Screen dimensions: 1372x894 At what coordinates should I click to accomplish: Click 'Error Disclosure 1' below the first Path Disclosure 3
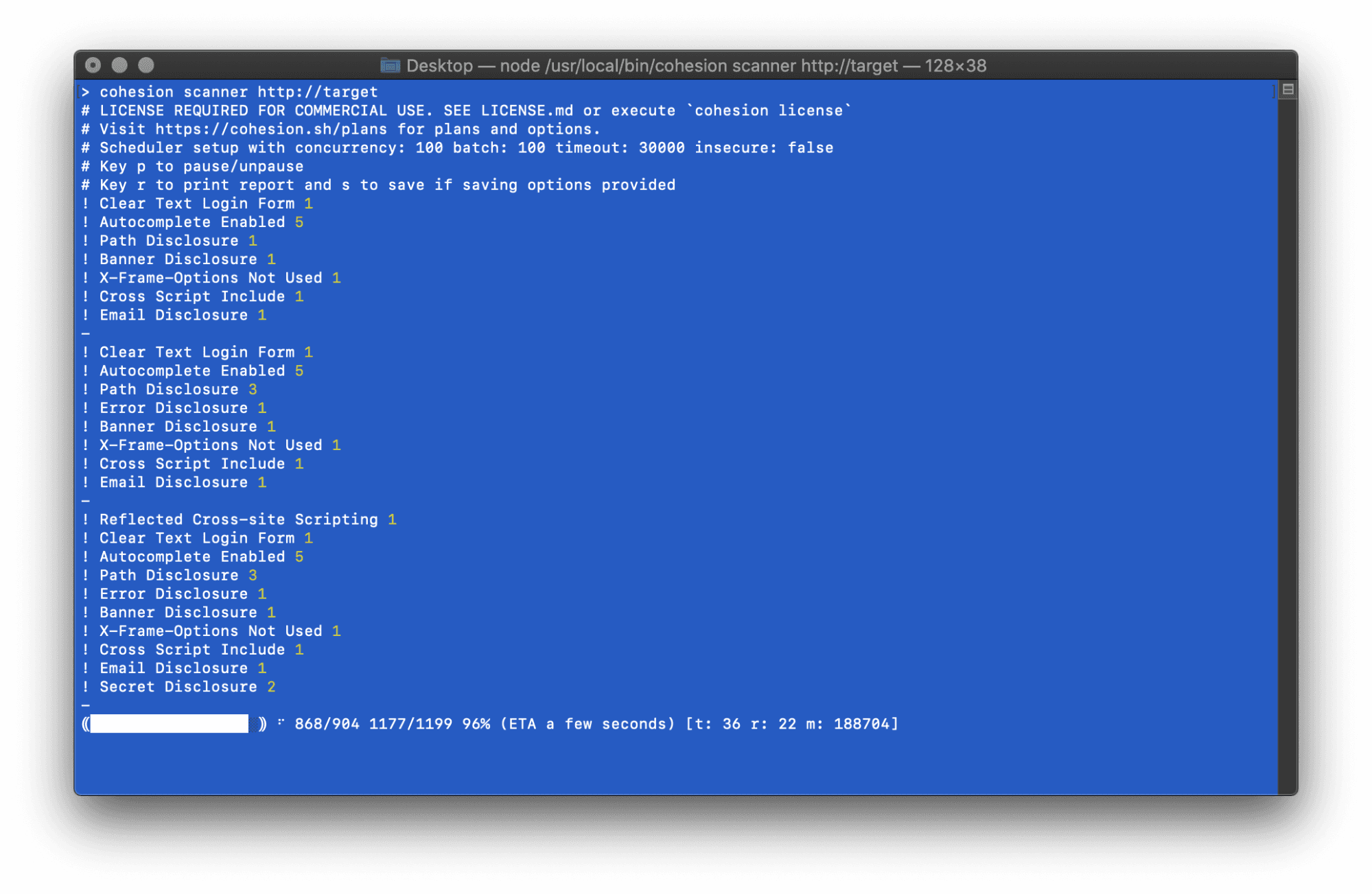[174, 408]
